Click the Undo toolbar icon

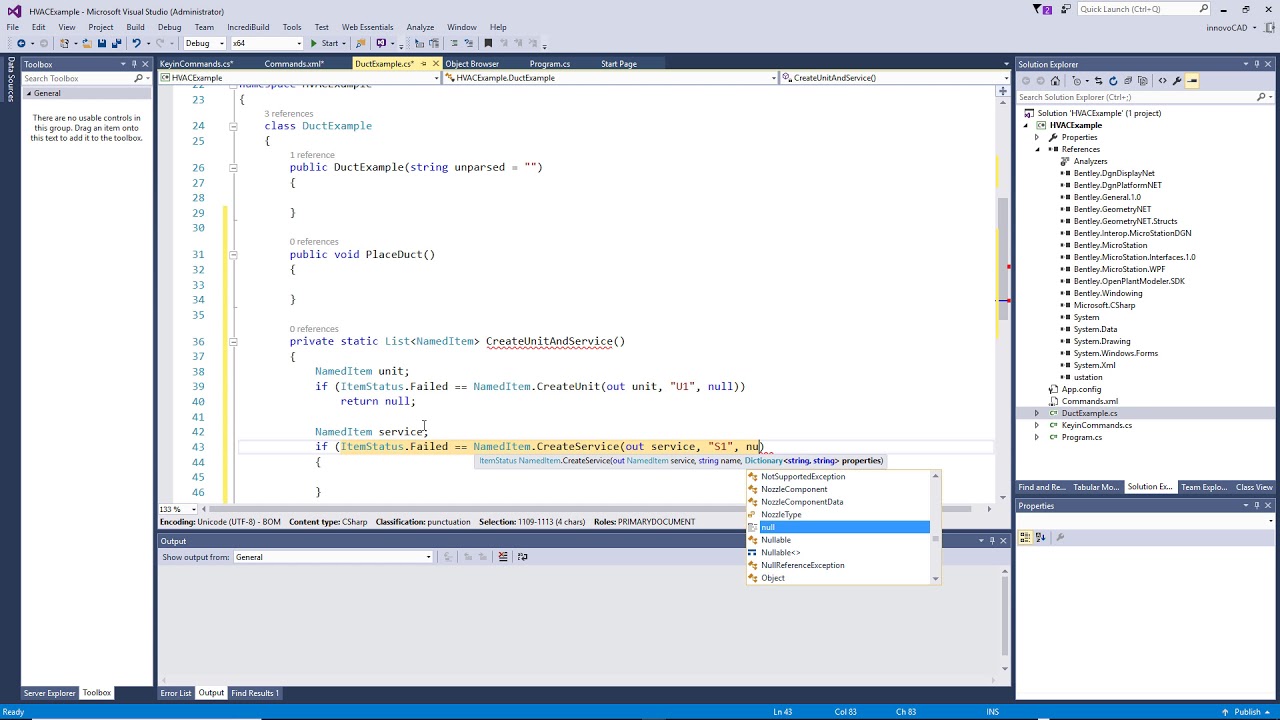(136, 43)
